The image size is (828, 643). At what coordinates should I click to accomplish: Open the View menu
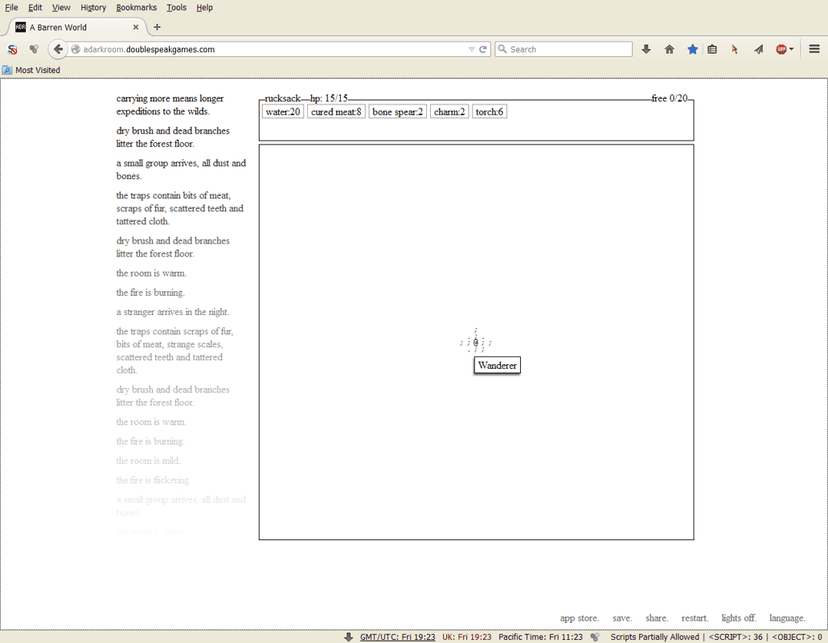click(61, 7)
